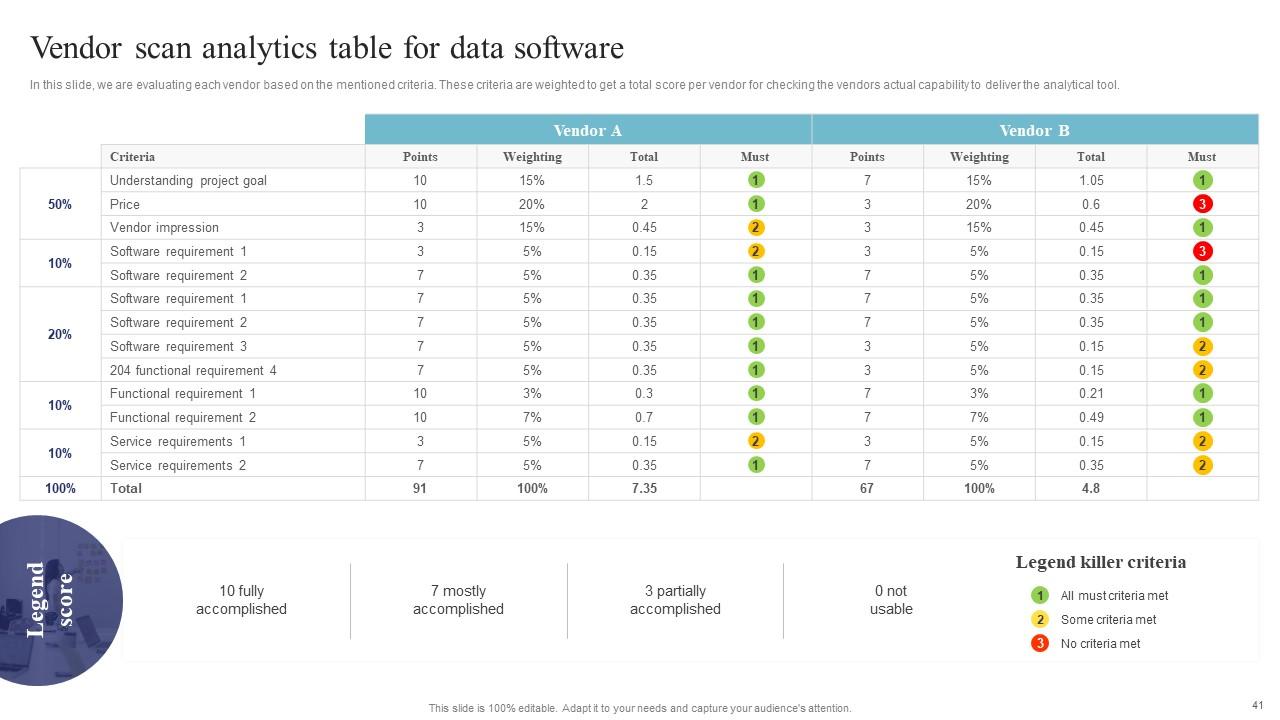This screenshot has height=720, width=1280.
Task: Click the red 'No criteria met' legend circle
Action: (1040, 643)
